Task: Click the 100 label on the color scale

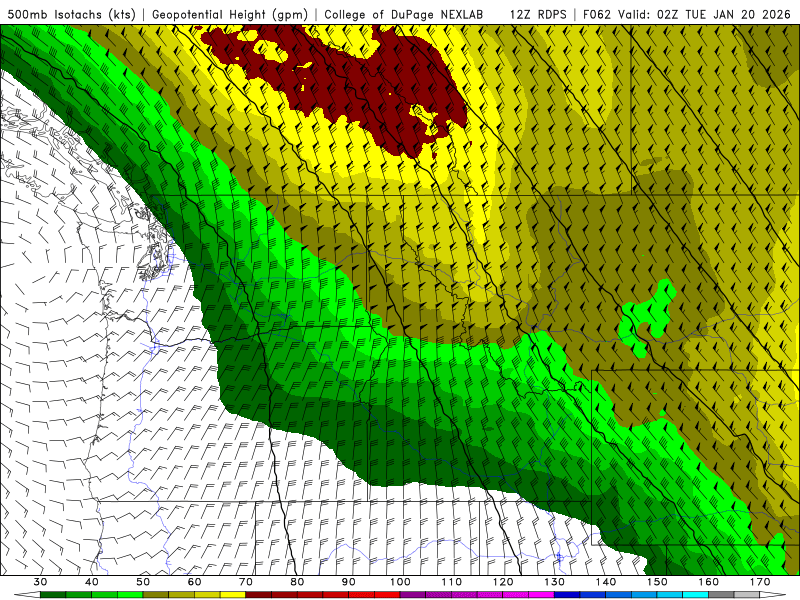Action: (401, 582)
